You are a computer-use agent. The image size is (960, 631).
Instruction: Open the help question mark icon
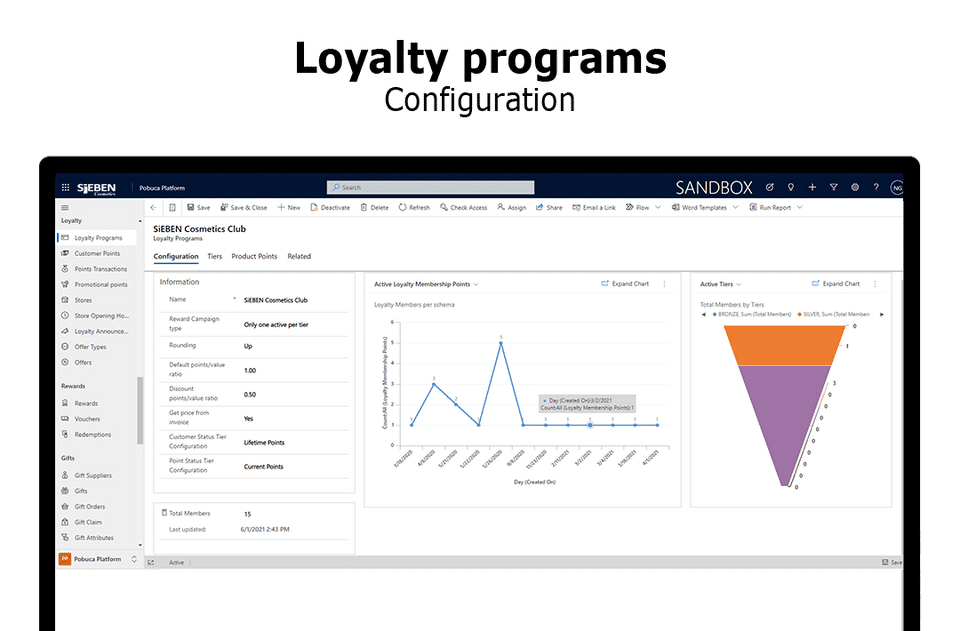coord(876,187)
